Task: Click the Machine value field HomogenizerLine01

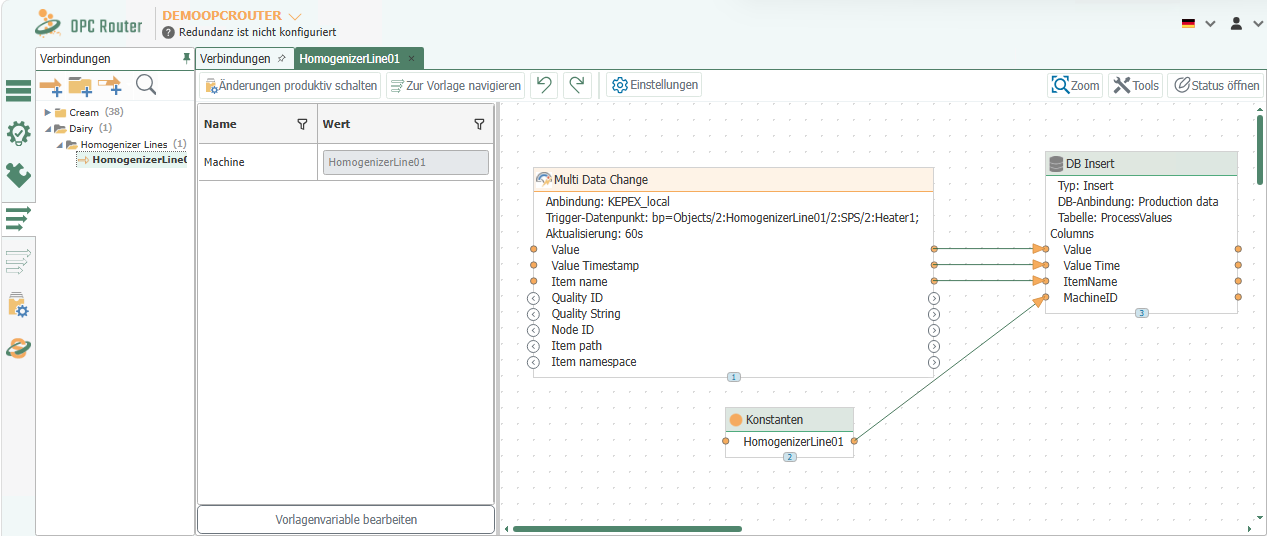Action: pos(406,162)
